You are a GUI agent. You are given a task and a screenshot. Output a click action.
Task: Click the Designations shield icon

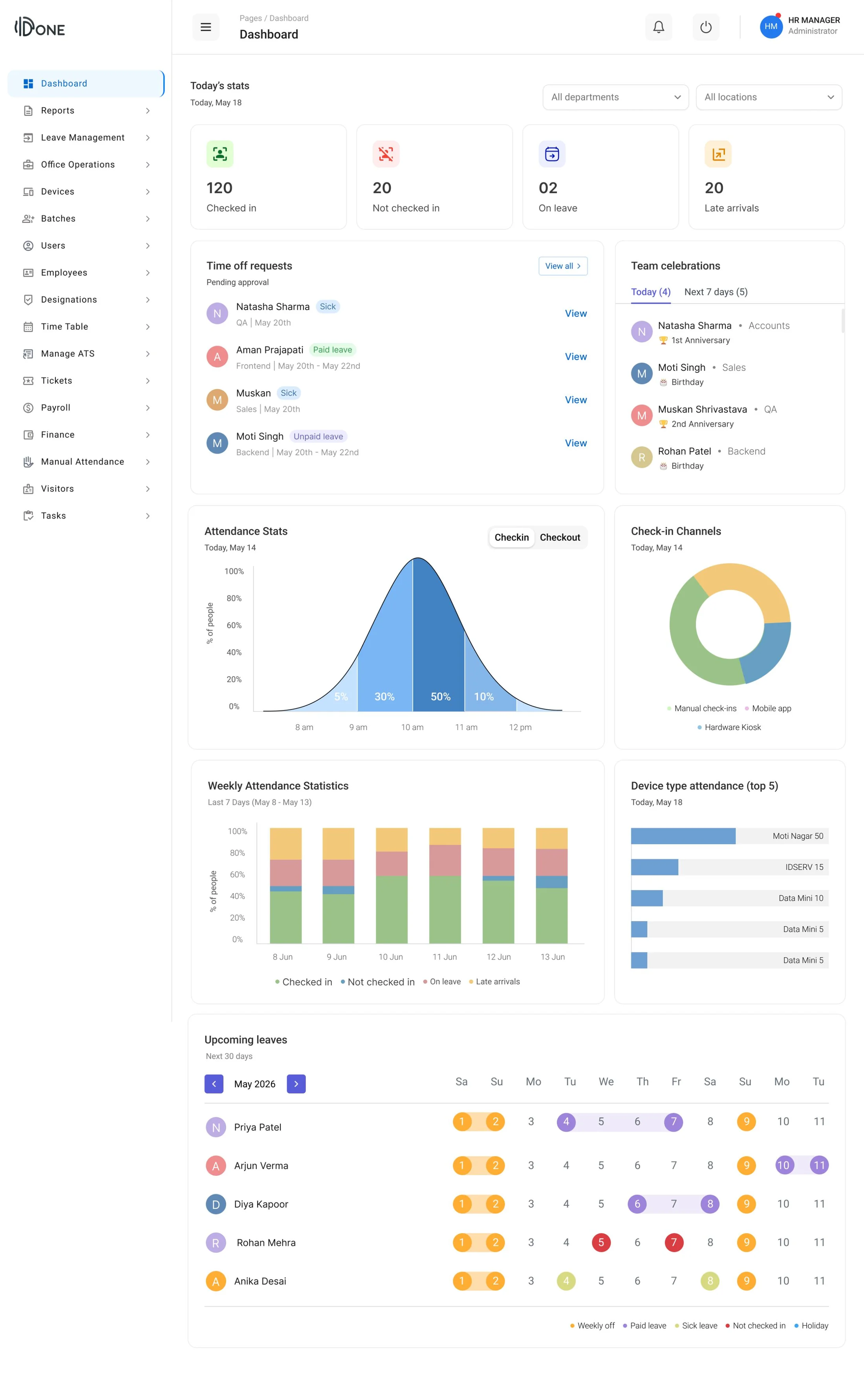[28, 299]
